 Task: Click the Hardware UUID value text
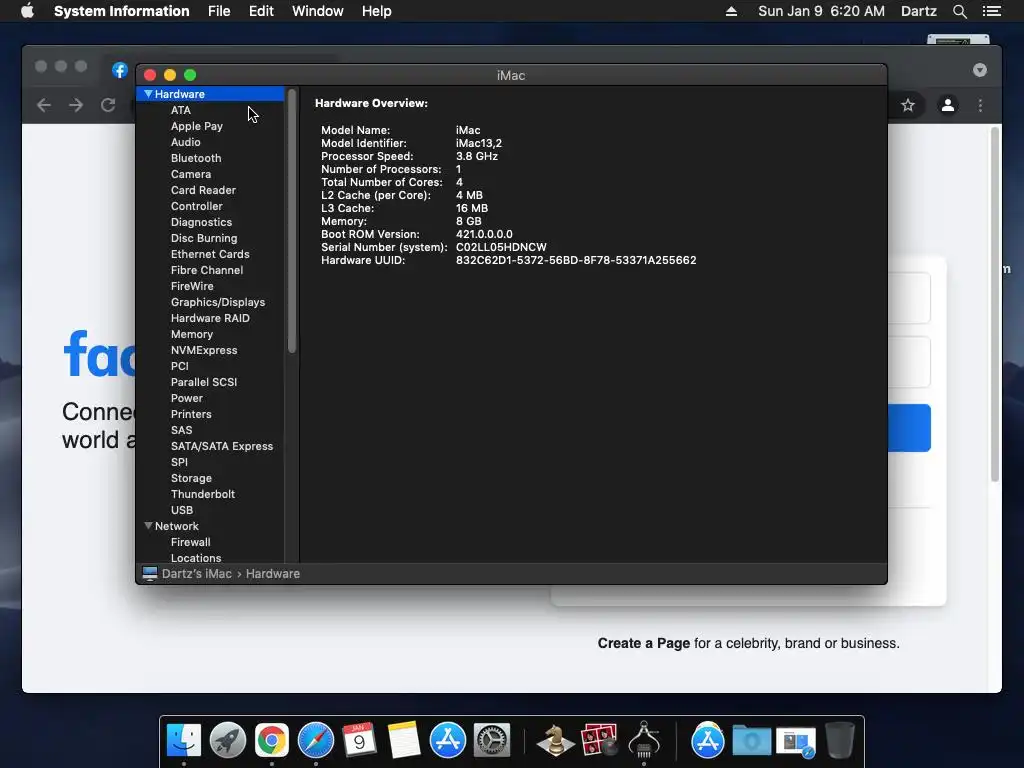click(x=575, y=261)
